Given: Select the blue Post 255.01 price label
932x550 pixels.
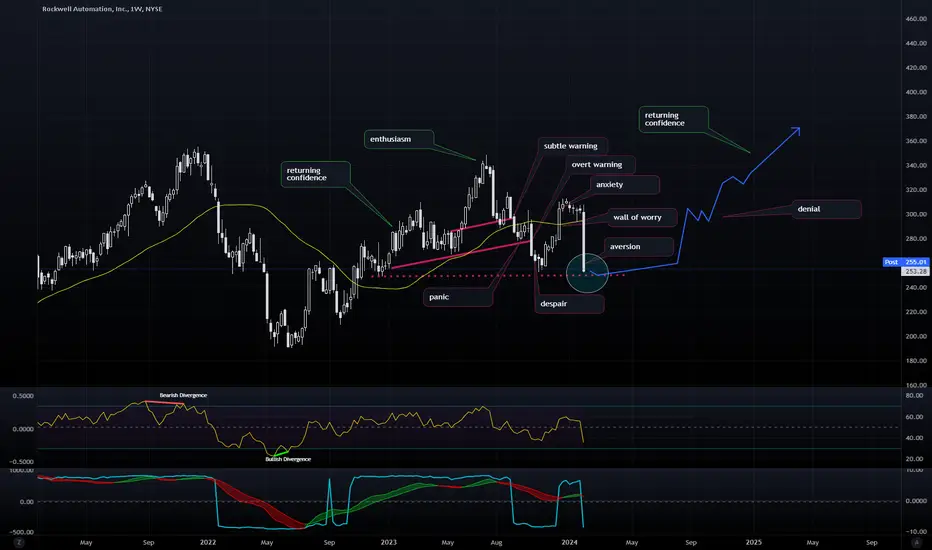Looking at the screenshot, I should (x=906, y=262).
